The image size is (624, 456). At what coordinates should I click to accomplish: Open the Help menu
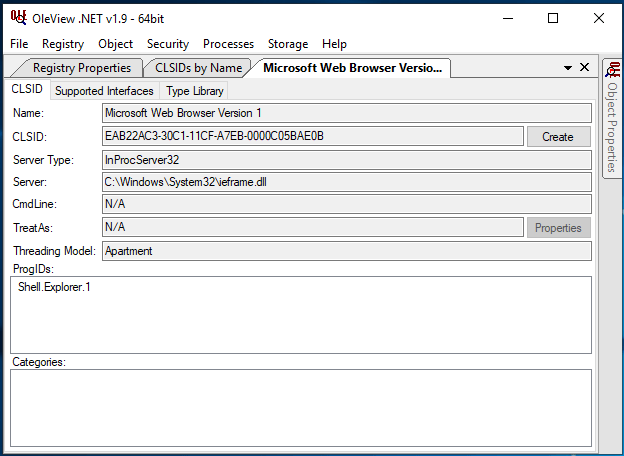tap(334, 44)
